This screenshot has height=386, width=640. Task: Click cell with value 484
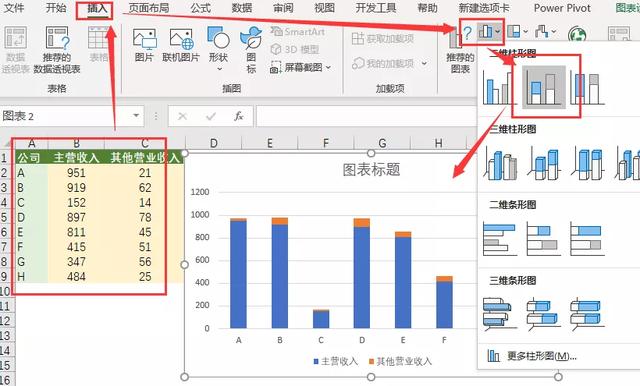[76, 277]
